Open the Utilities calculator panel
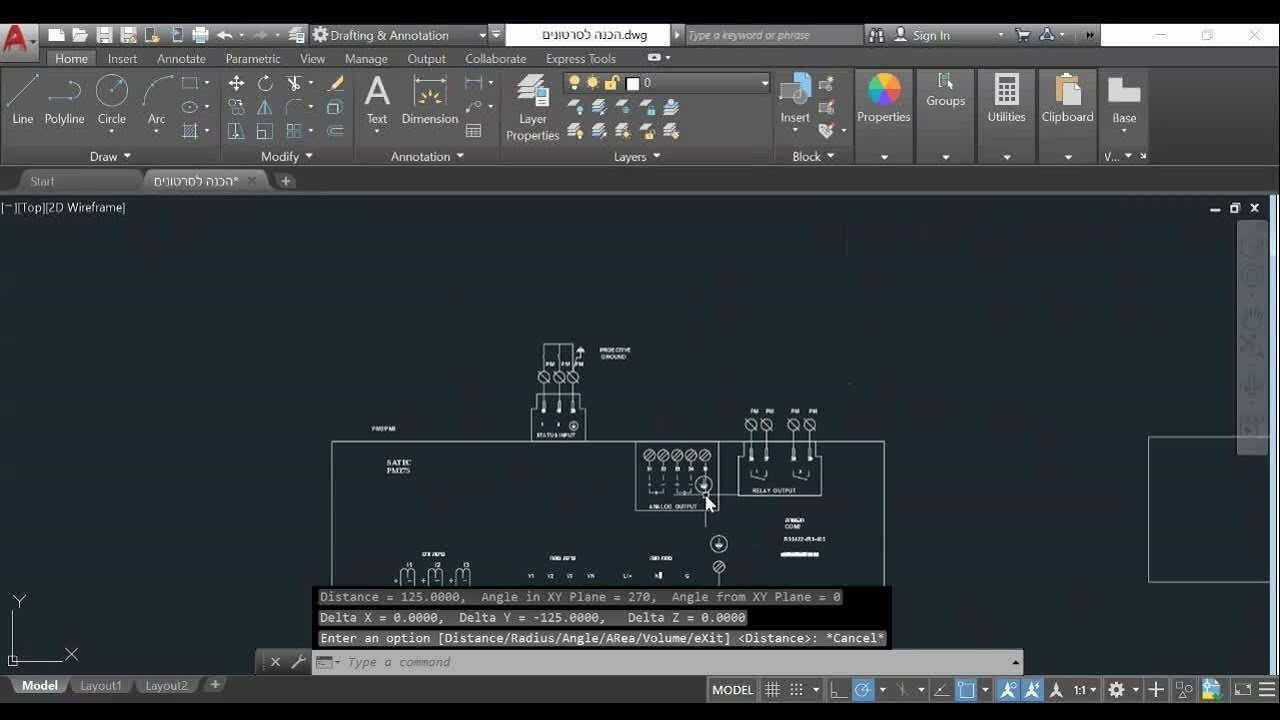Viewport: 1280px width, 720px height. (1007, 99)
